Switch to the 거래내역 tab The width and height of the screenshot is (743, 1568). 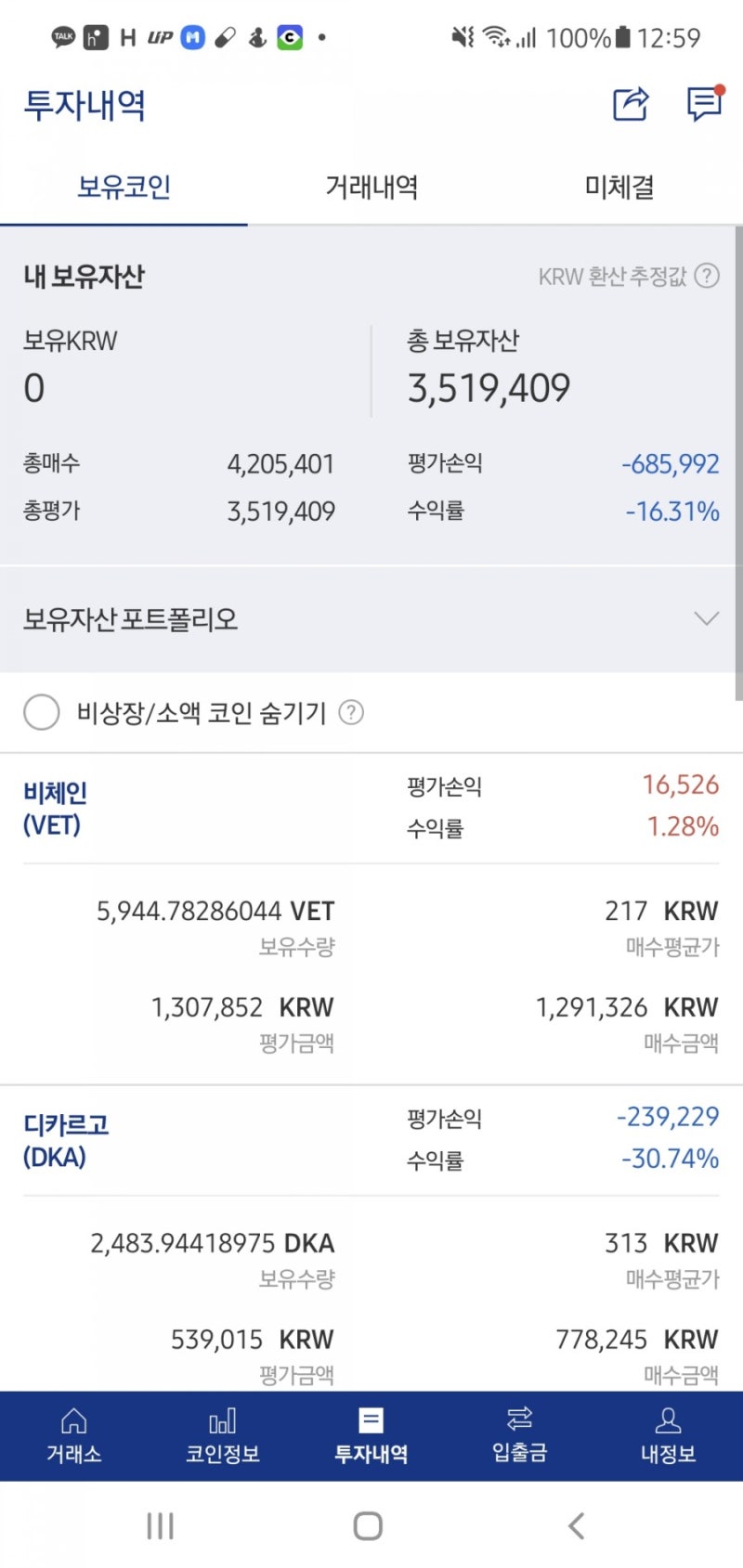pyautogui.click(x=371, y=187)
